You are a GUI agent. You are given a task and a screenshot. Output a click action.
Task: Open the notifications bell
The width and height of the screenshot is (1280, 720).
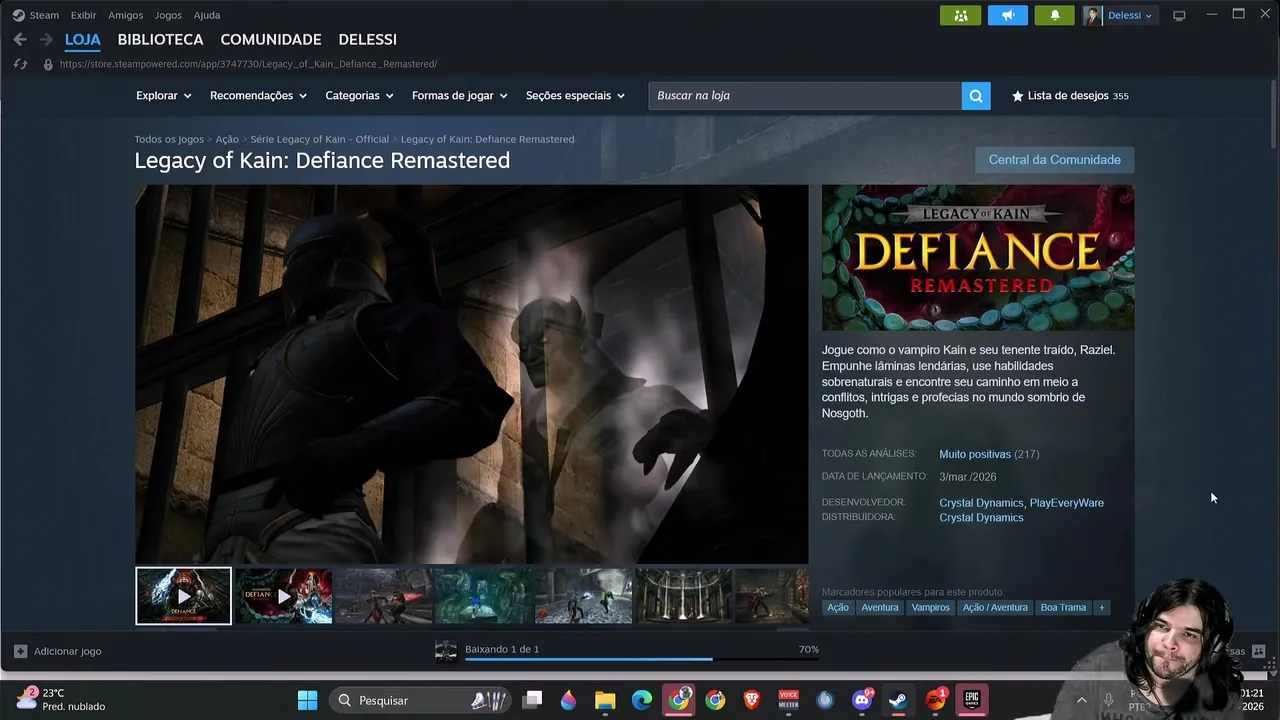point(1054,15)
